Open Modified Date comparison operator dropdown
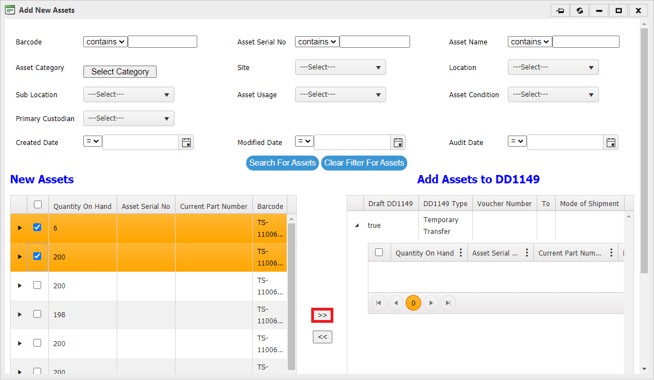The width and height of the screenshot is (654, 380). (304, 141)
